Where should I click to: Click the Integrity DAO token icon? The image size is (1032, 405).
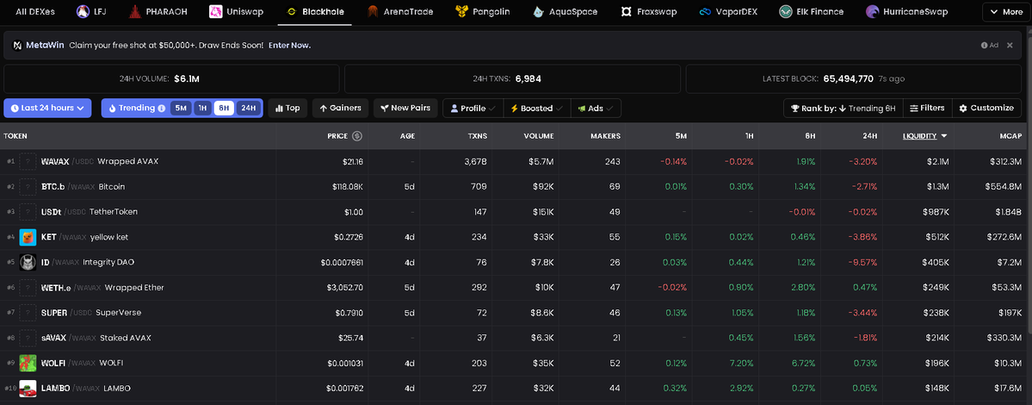tap(28, 262)
